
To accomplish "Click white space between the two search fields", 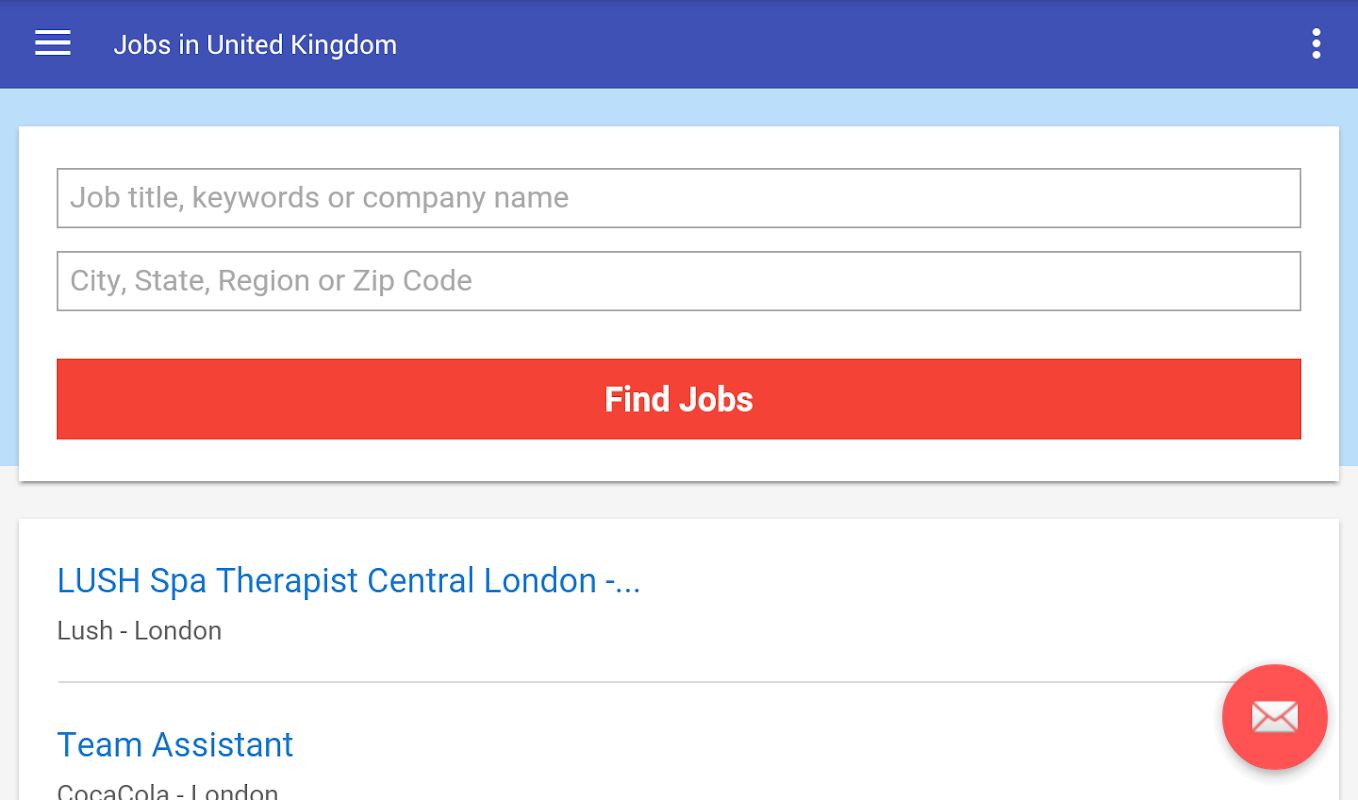I will click(x=678, y=240).
